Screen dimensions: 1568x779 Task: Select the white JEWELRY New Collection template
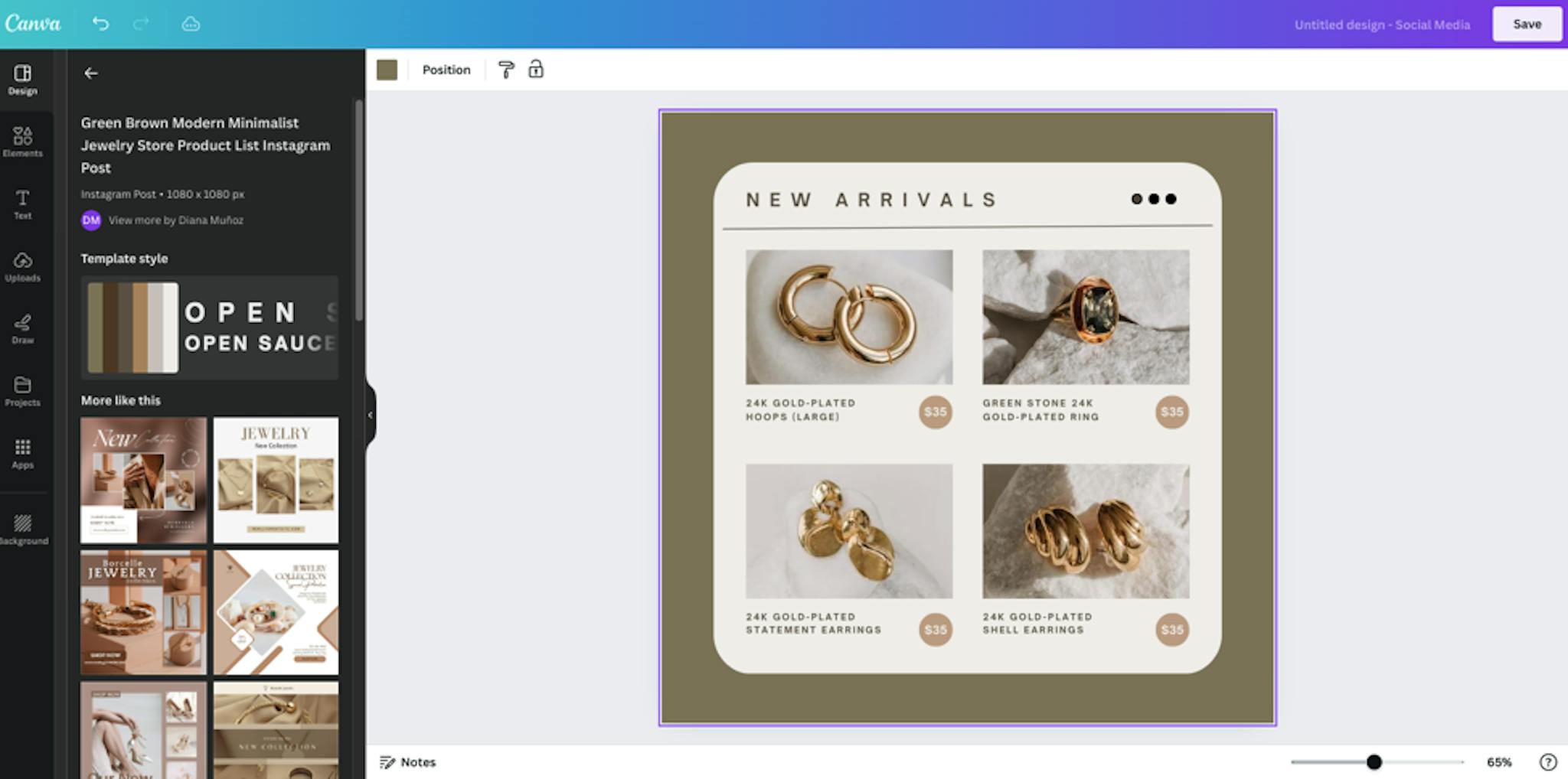[x=276, y=480]
